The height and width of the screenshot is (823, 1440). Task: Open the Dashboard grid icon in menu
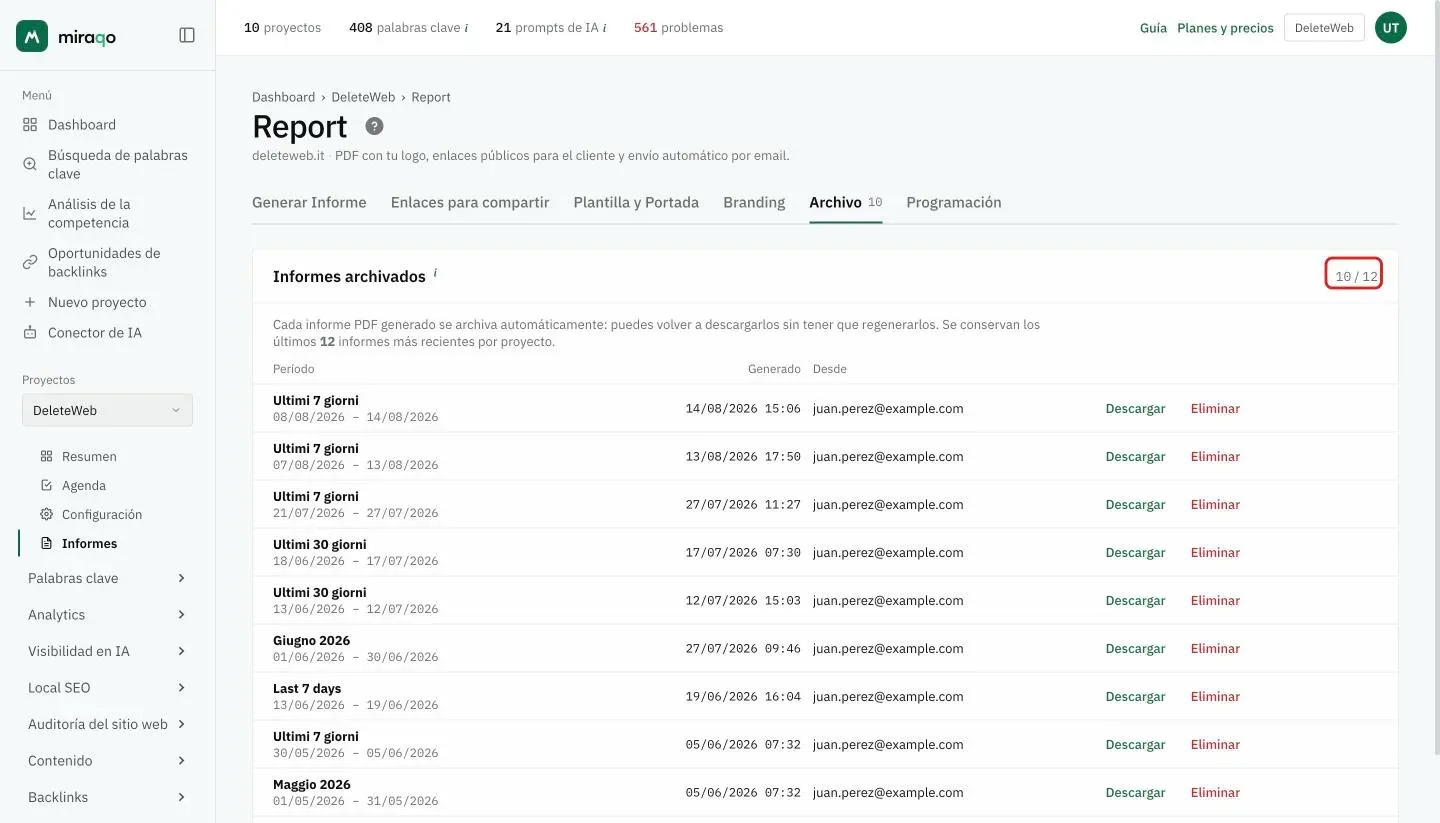tap(30, 125)
